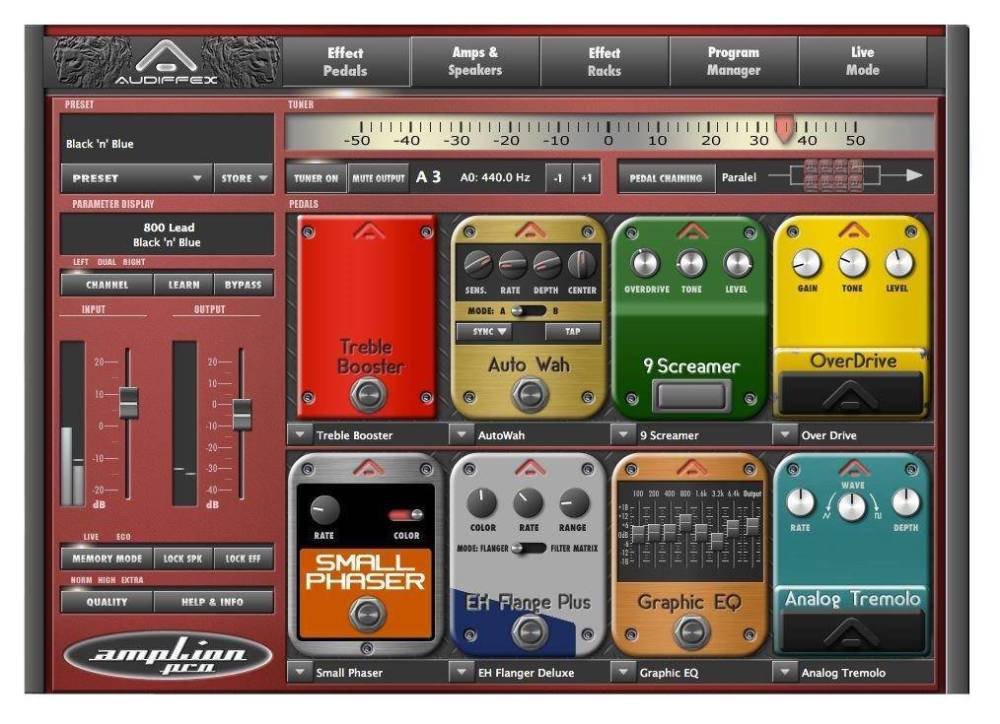Screen dimensions: 1000x724
Task: Flip the EH Flanger mode switch
Action: click(528, 548)
